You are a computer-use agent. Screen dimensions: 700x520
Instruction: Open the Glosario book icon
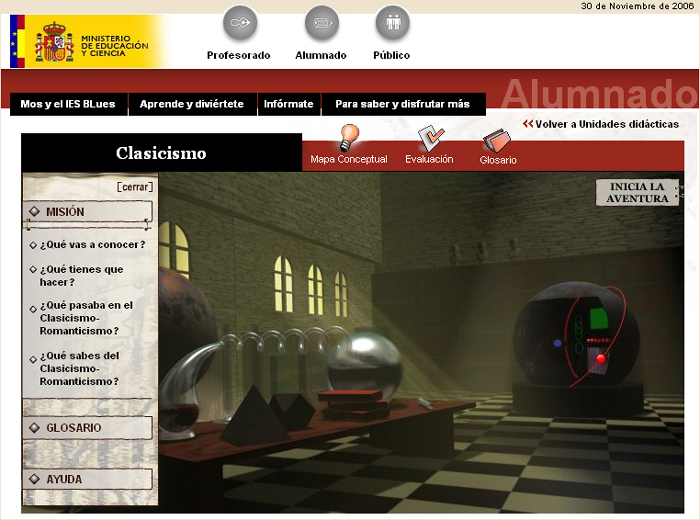[497, 140]
